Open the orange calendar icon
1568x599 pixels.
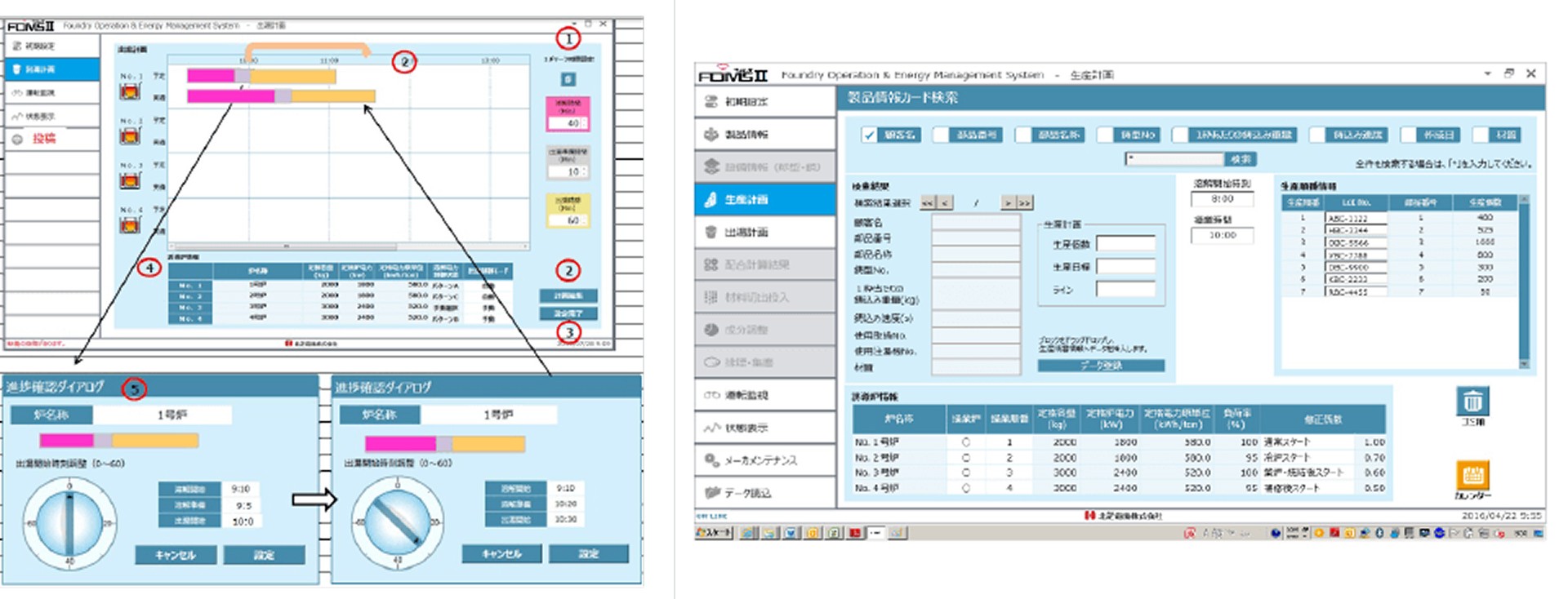pos(1472,475)
